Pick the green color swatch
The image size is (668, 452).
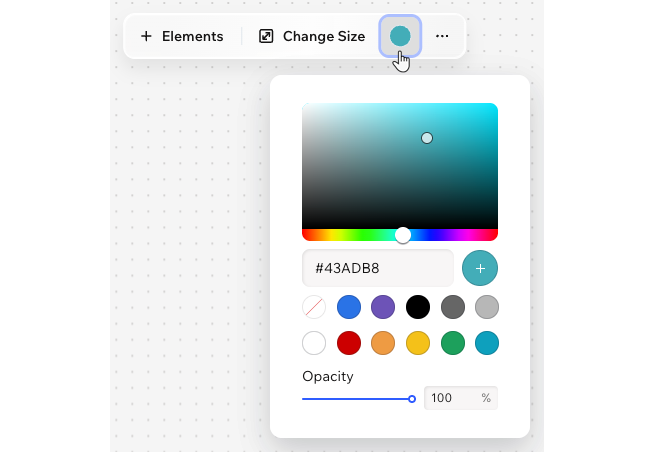452,343
